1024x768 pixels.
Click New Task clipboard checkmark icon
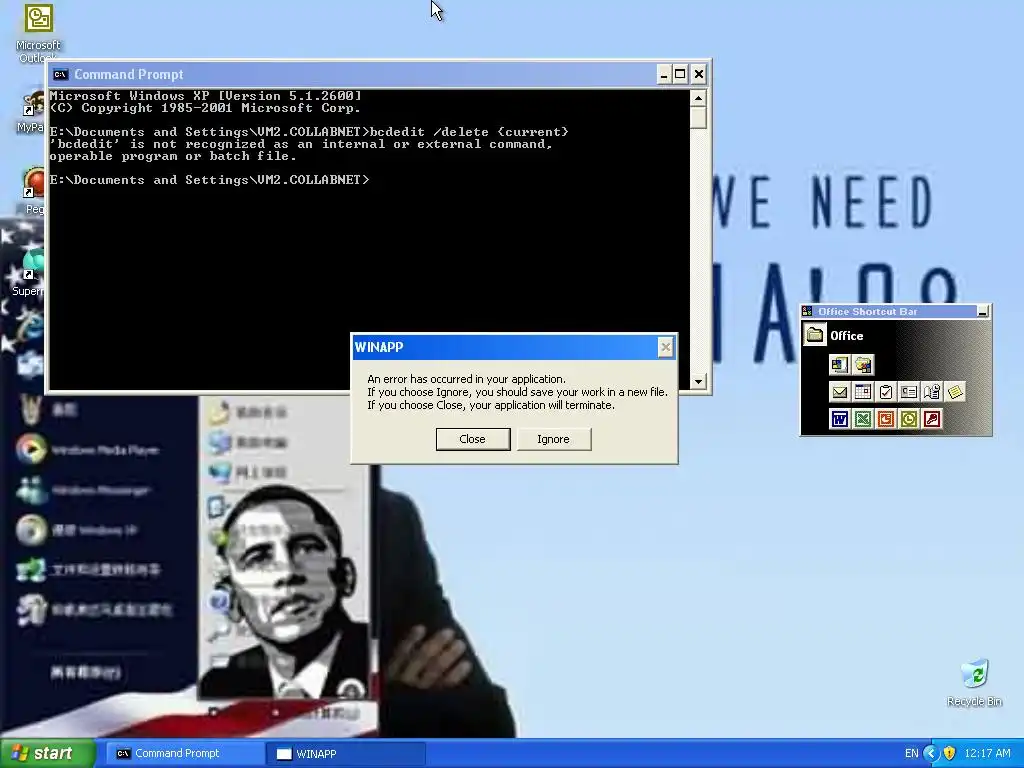tap(886, 392)
